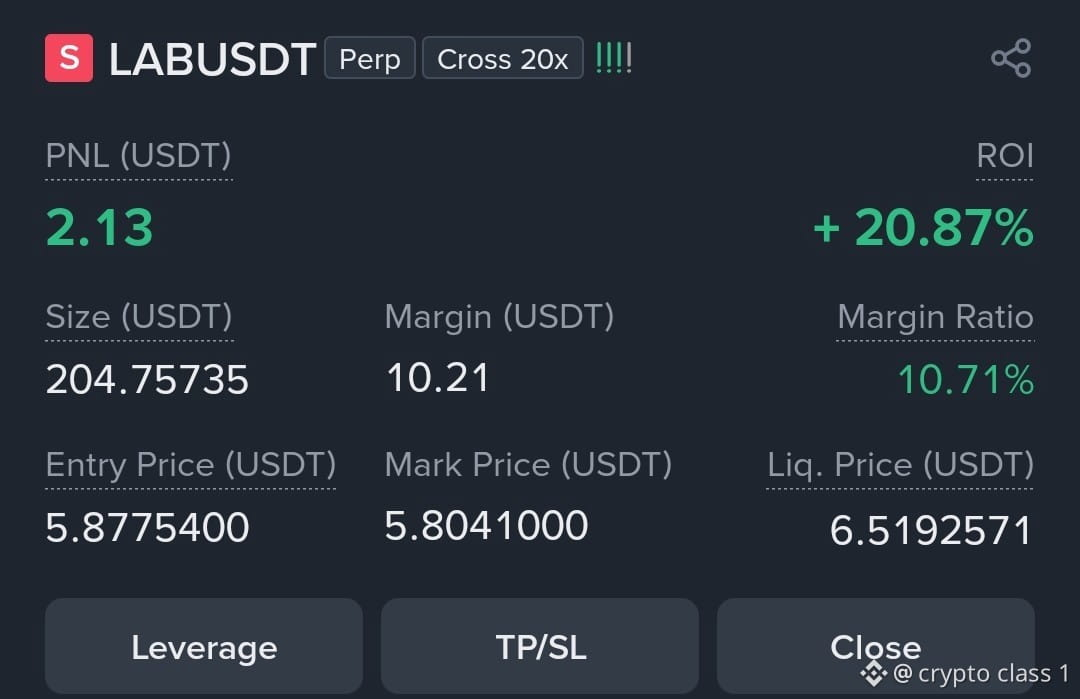Open the Perp contract tag
This screenshot has width=1080, height=699.
(370, 58)
